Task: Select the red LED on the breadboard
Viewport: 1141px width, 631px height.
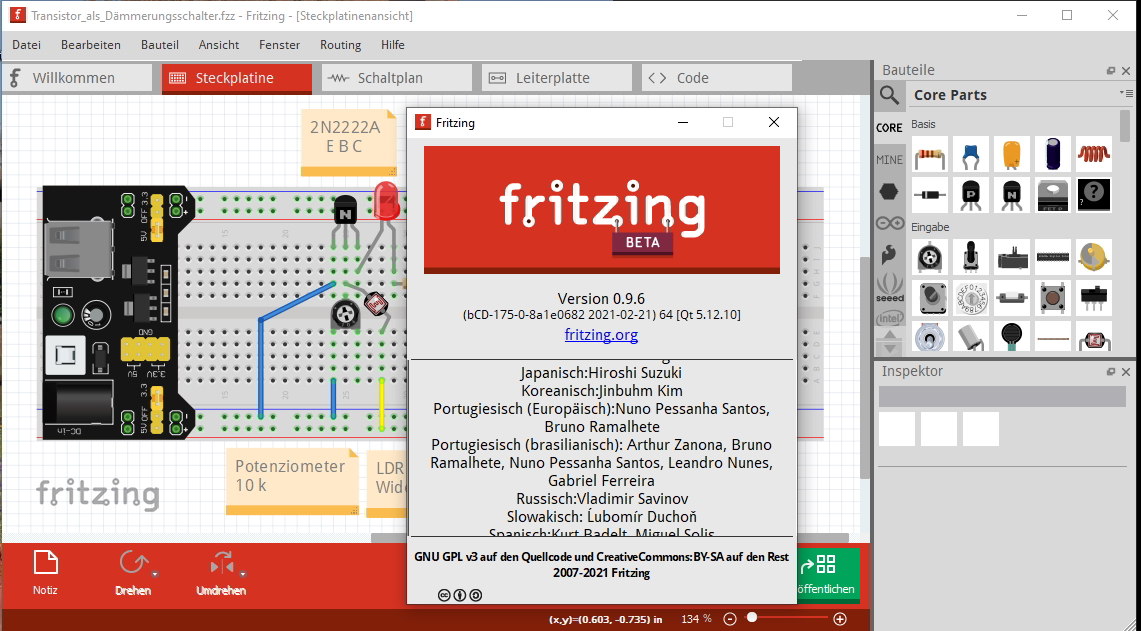Action: pyautogui.click(x=386, y=202)
